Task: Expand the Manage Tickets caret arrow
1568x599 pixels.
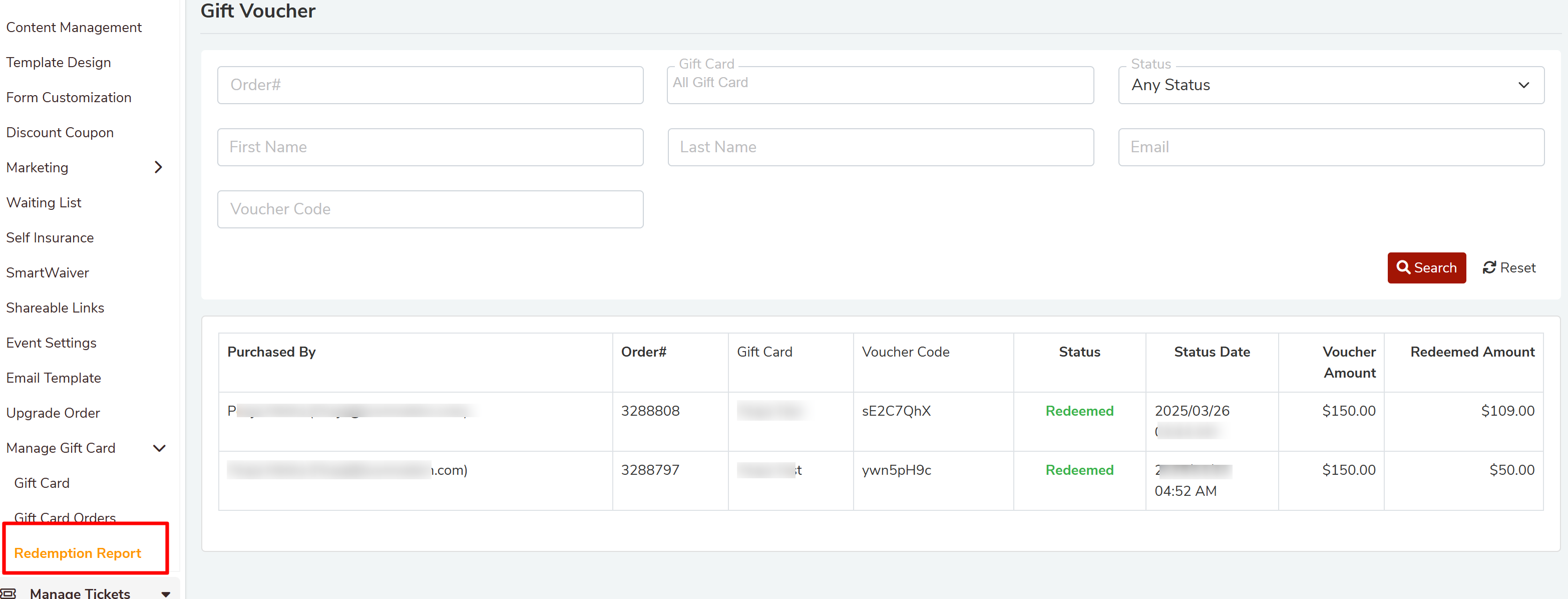Action: pos(166,593)
